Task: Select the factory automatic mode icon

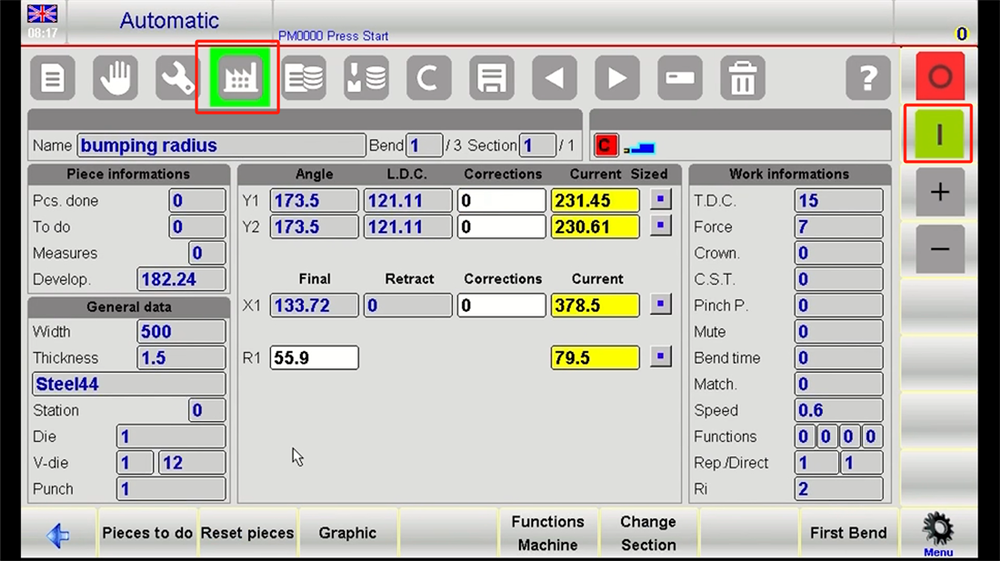Action: tap(237, 77)
